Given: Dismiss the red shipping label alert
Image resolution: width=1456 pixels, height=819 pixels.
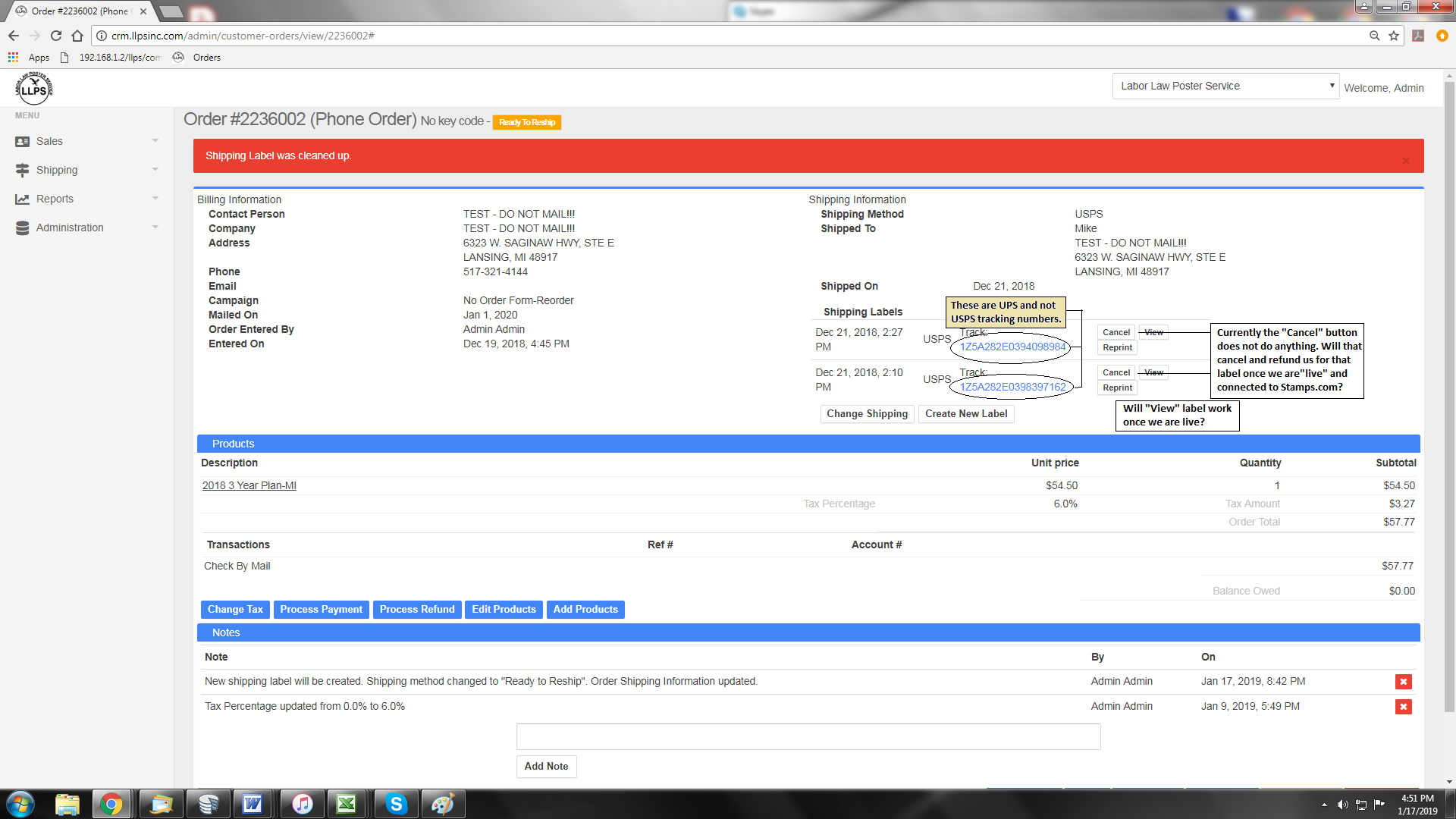Looking at the screenshot, I should pos(1406,161).
